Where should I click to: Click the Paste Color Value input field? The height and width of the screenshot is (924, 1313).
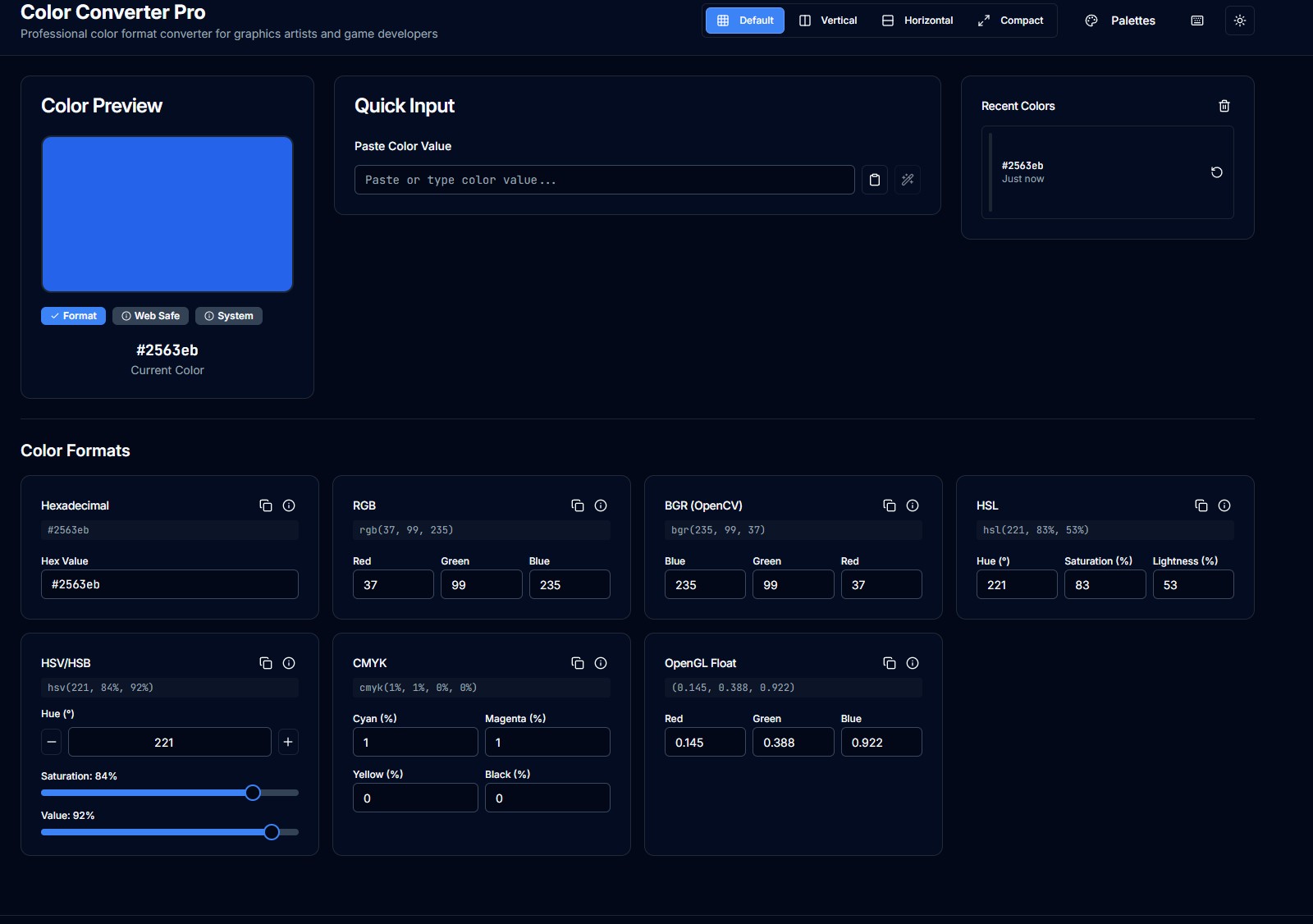604,180
